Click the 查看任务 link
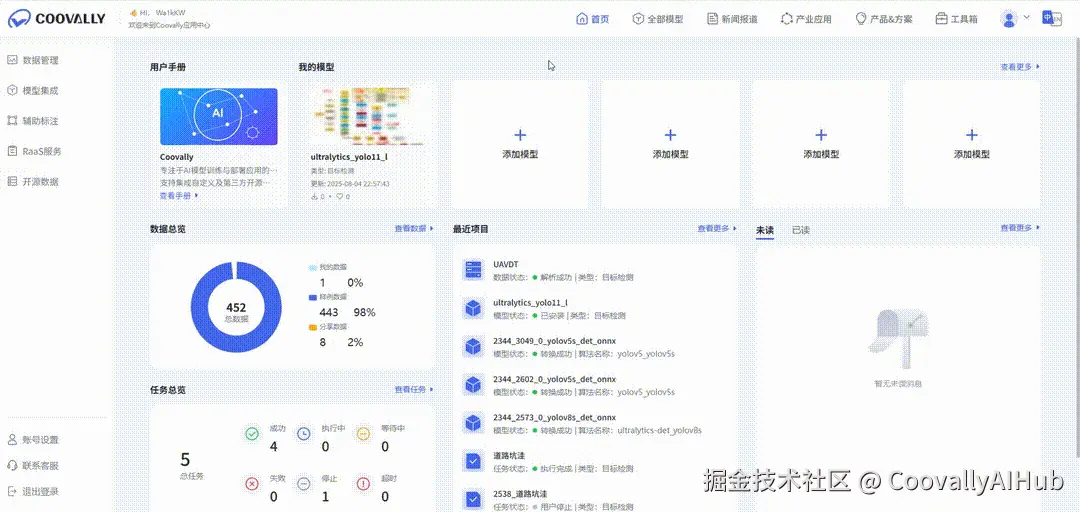 coord(414,389)
